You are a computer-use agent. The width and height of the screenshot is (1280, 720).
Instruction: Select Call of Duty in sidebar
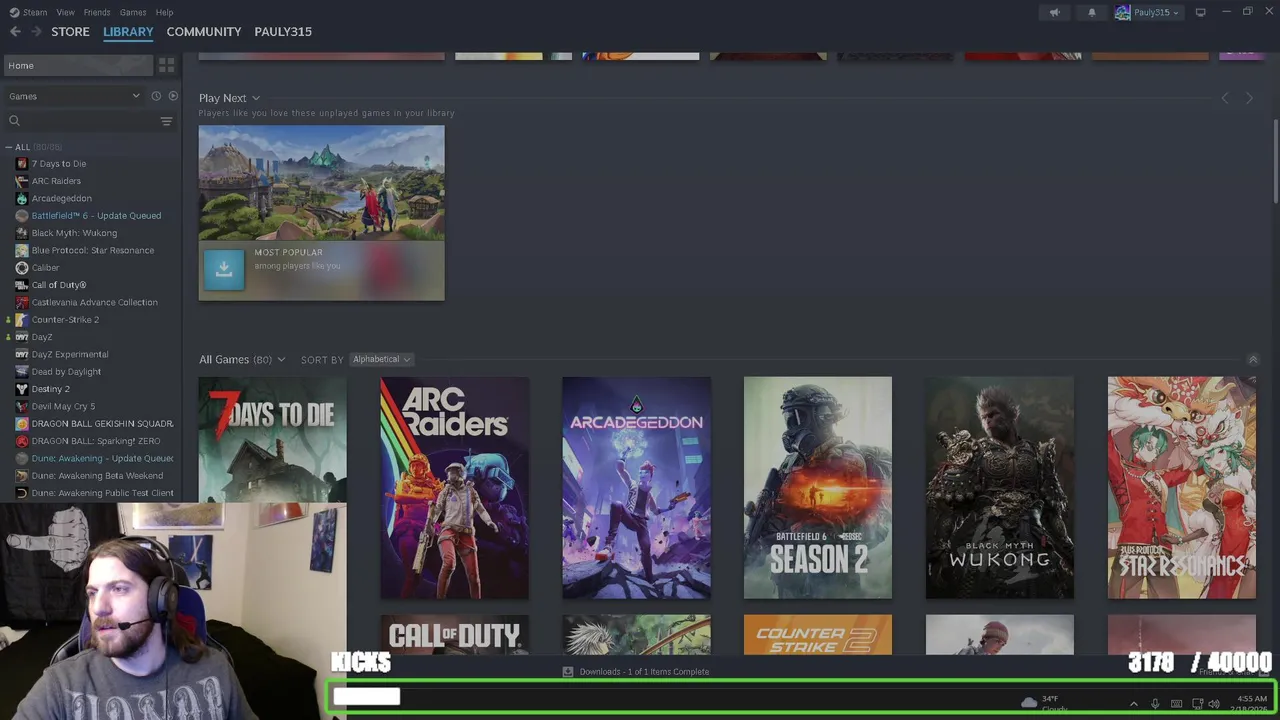pos(59,285)
